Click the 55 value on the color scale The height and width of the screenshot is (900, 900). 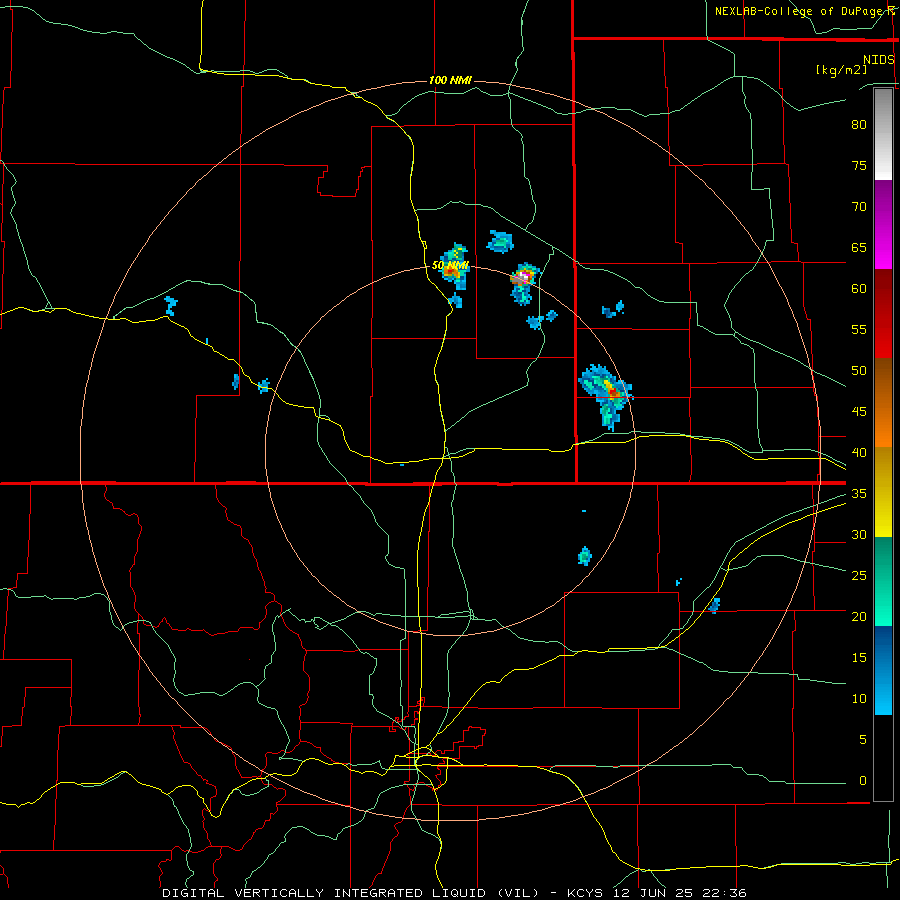(x=859, y=330)
